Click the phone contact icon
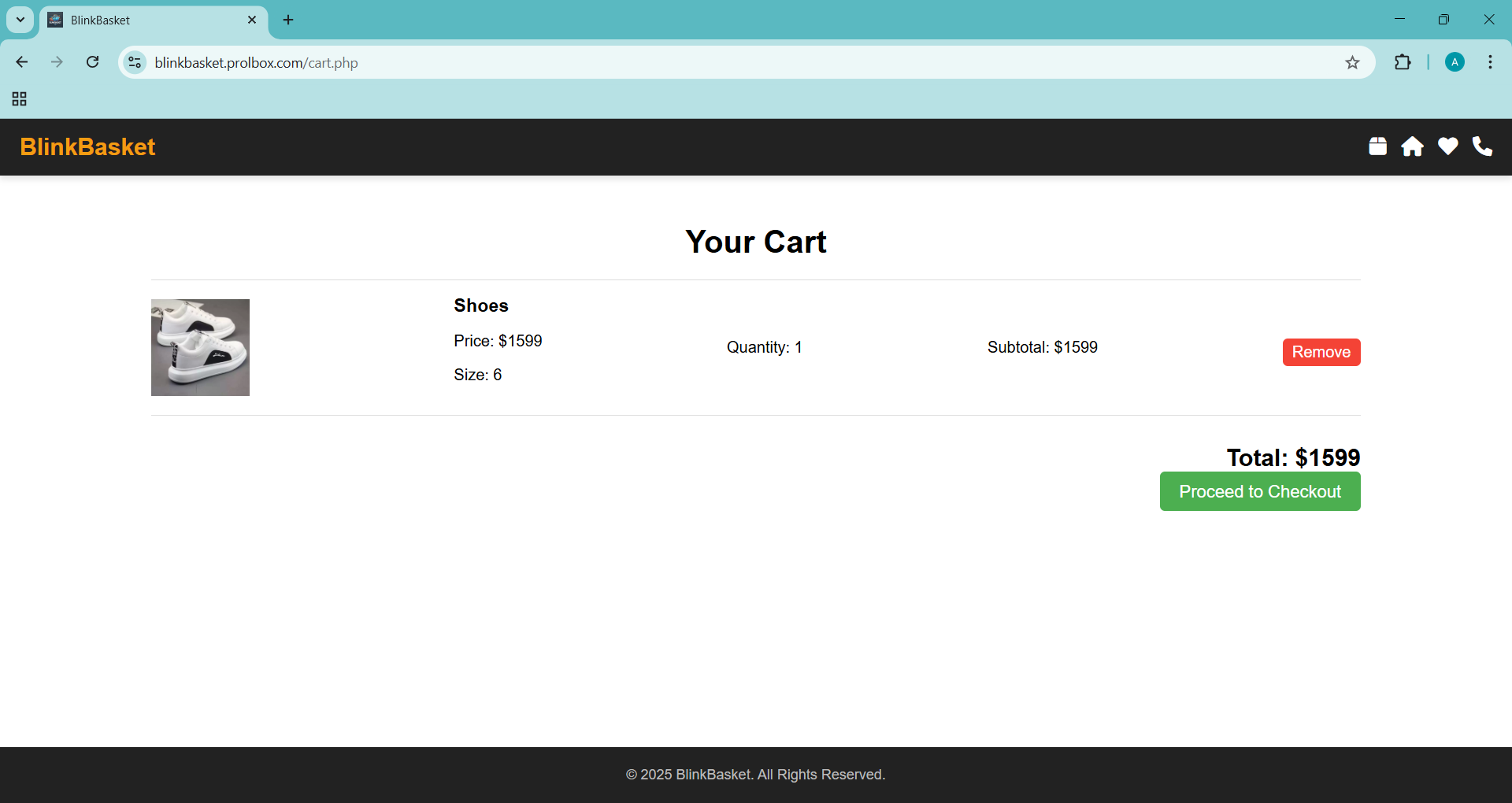1512x803 pixels. [x=1482, y=146]
